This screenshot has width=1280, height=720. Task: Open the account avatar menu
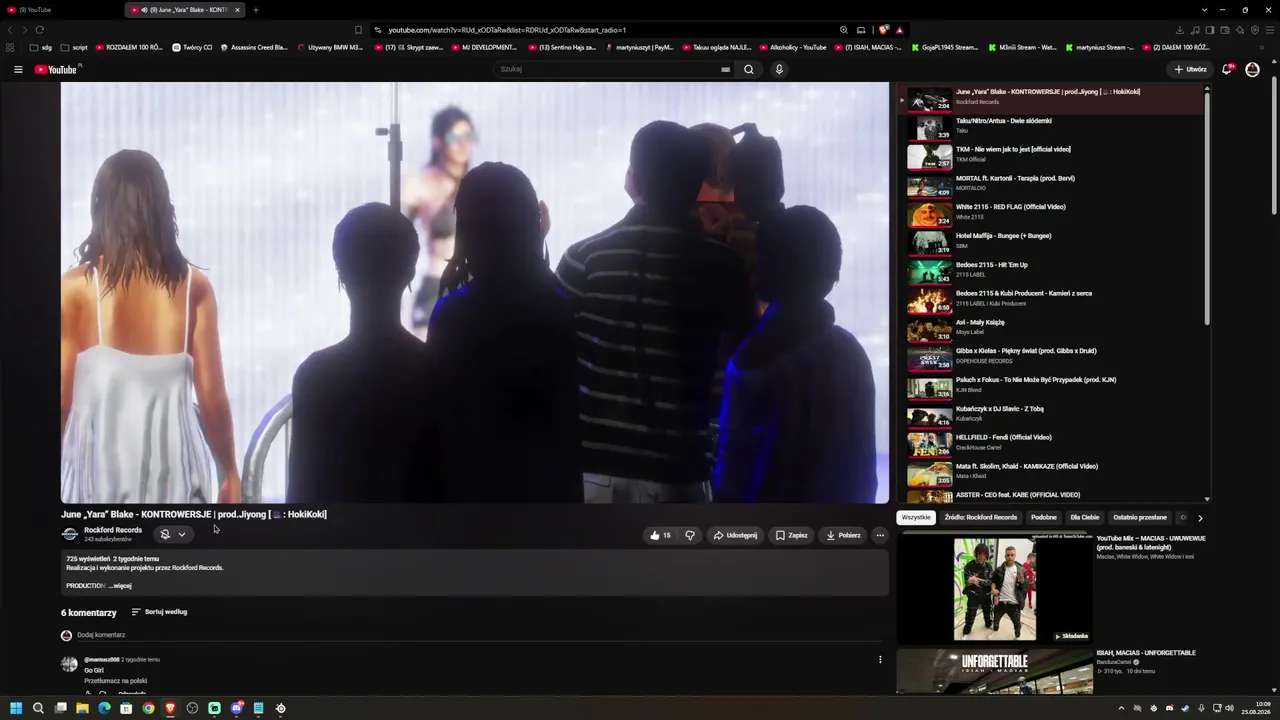pyautogui.click(x=1252, y=69)
